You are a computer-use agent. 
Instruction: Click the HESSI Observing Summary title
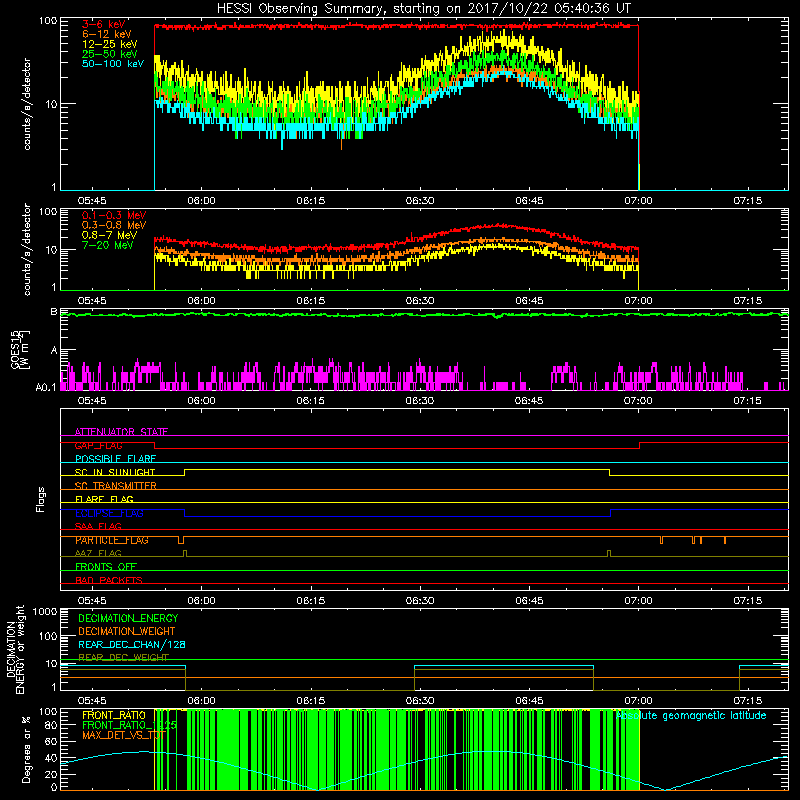click(x=423, y=9)
